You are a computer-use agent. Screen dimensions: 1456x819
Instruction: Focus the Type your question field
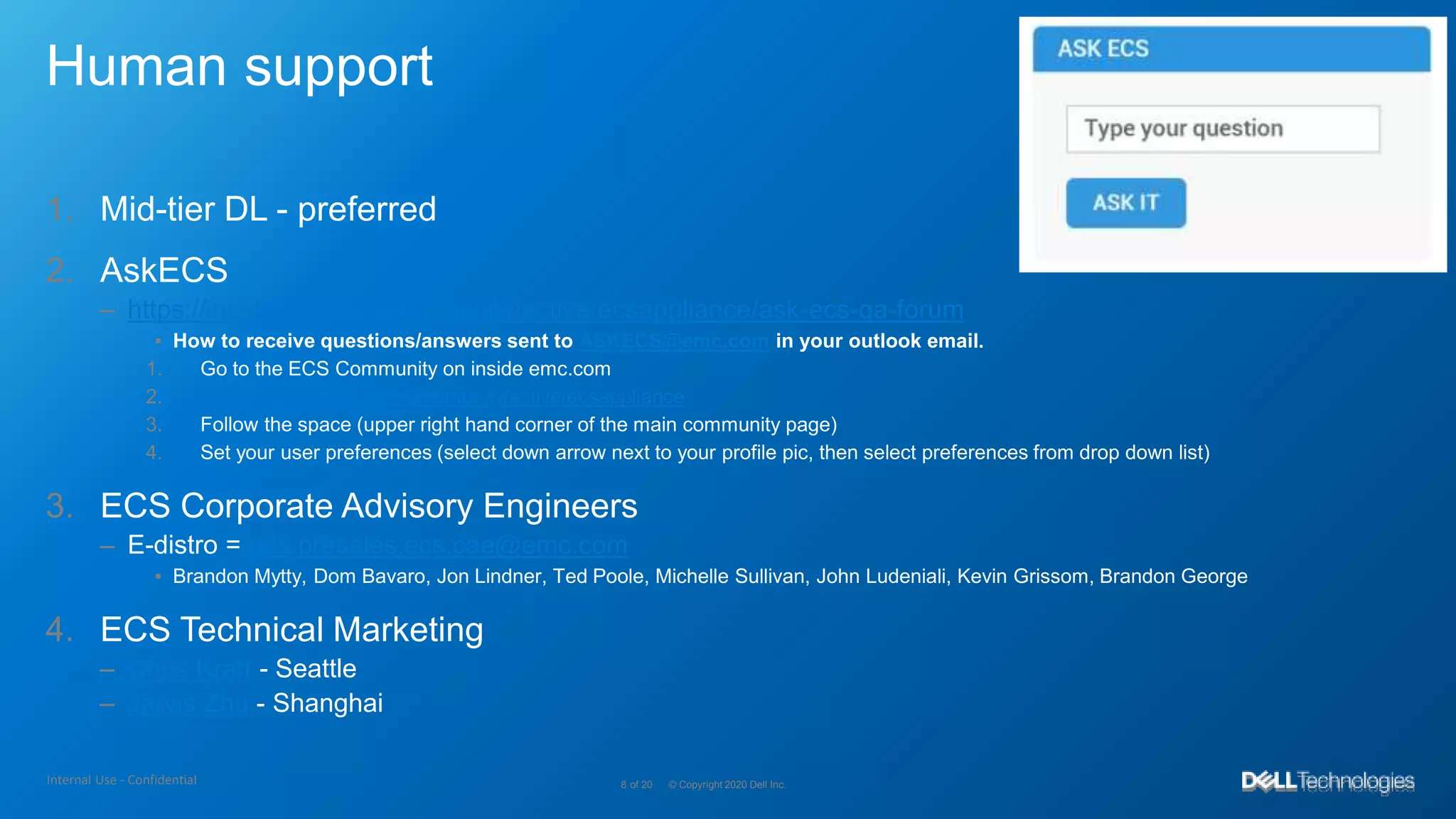1222,129
